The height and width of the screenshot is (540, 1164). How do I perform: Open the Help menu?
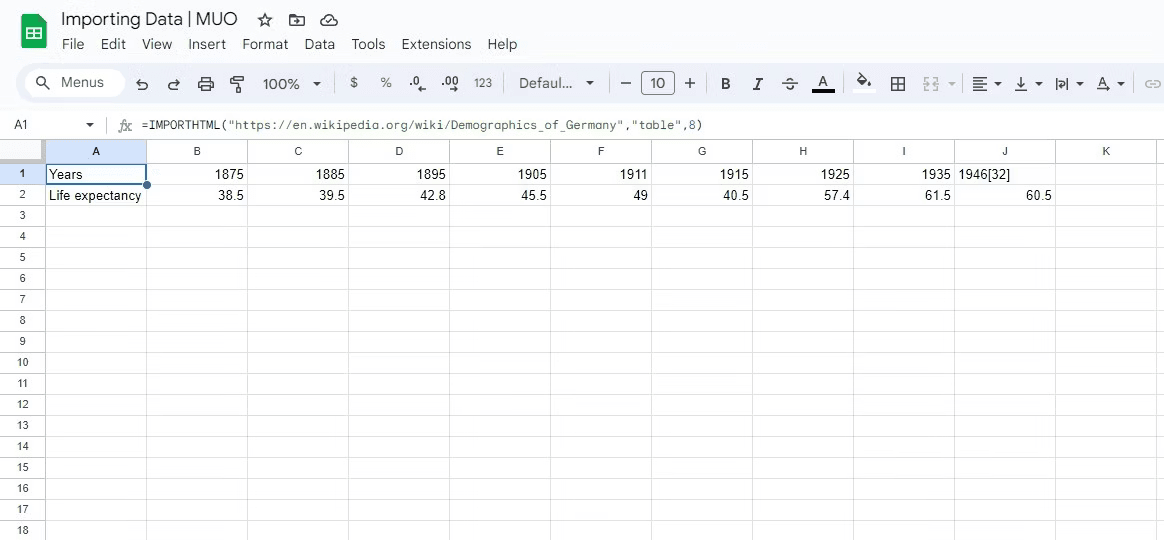502,44
